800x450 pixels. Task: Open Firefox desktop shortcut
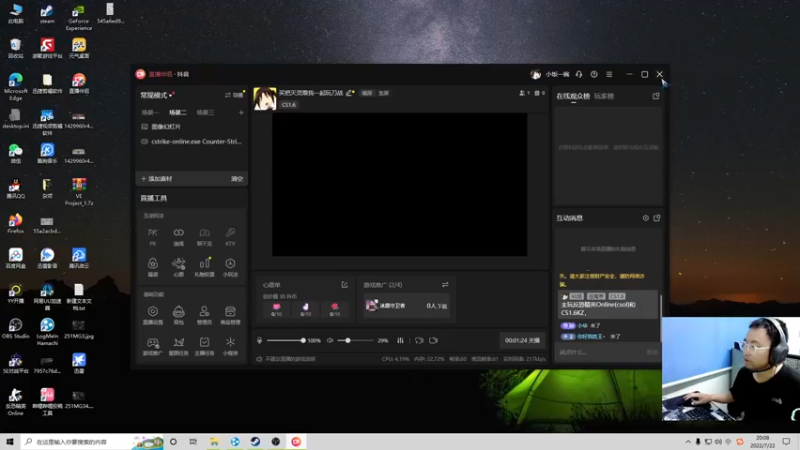pyautogui.click(x=15, y=223)
